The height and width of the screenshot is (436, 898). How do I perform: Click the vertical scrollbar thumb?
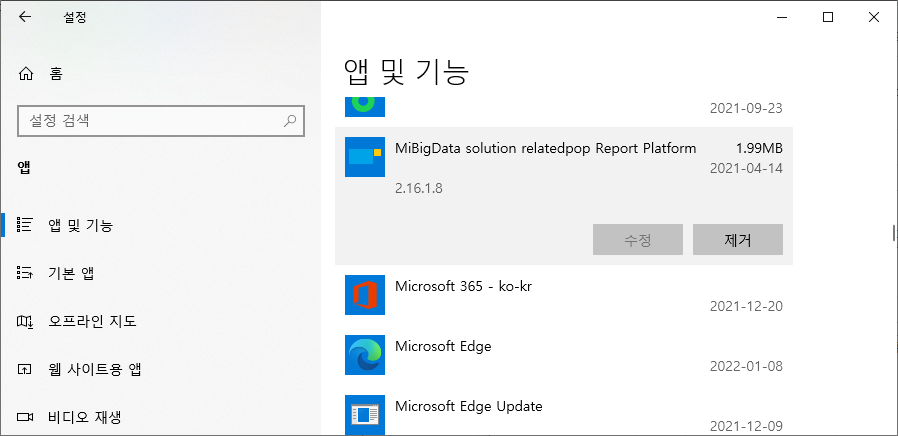[893, 233]
